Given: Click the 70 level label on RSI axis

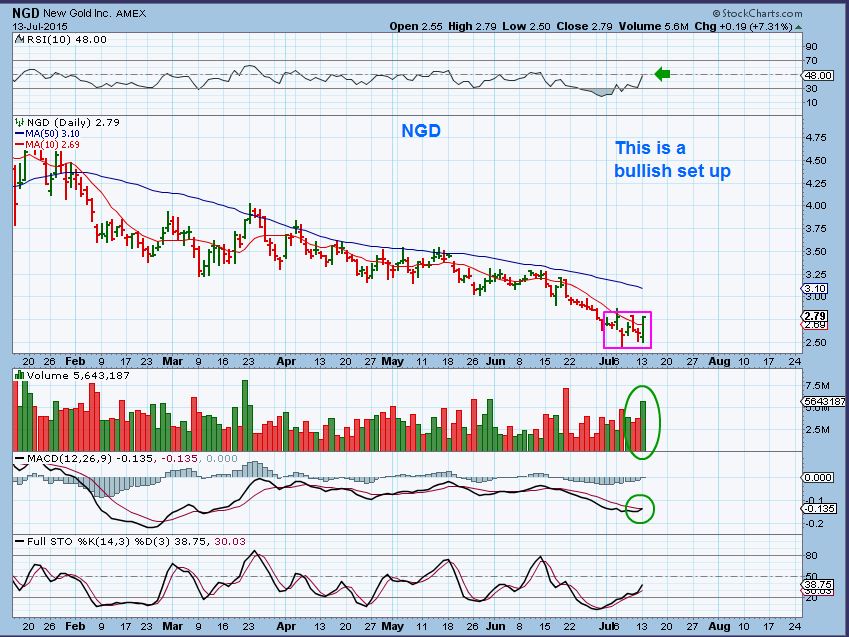Looking at the screenshot, I should [811, 61].
